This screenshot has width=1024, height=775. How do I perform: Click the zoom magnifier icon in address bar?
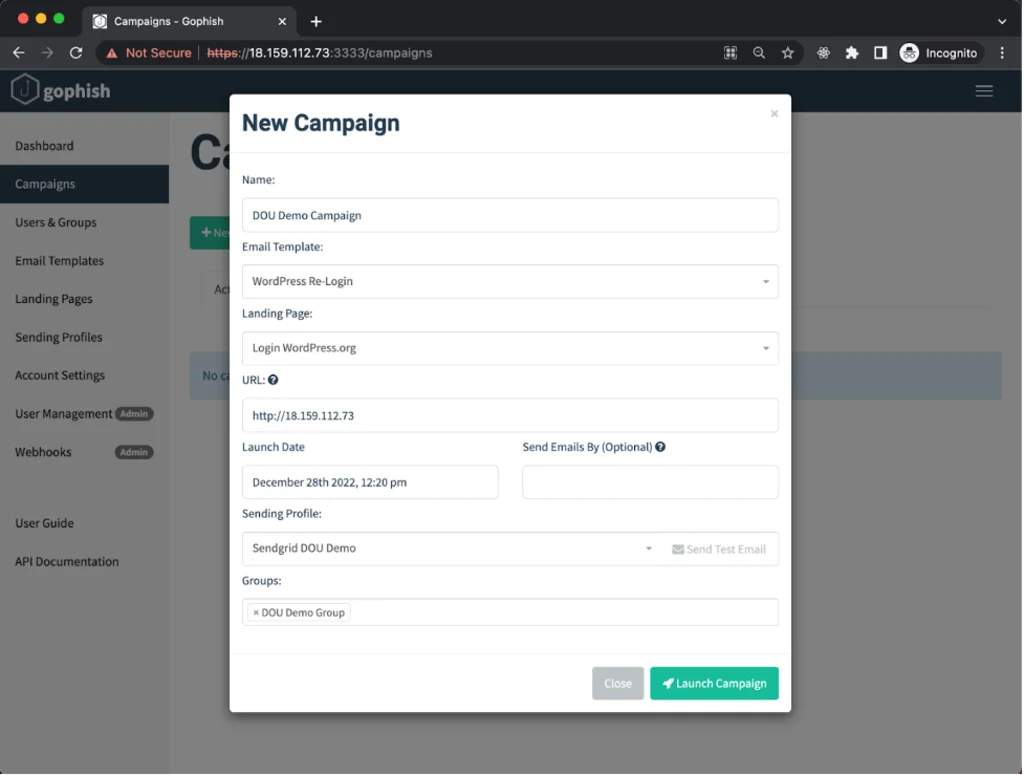pyautogui.click(x=758, y=53)
